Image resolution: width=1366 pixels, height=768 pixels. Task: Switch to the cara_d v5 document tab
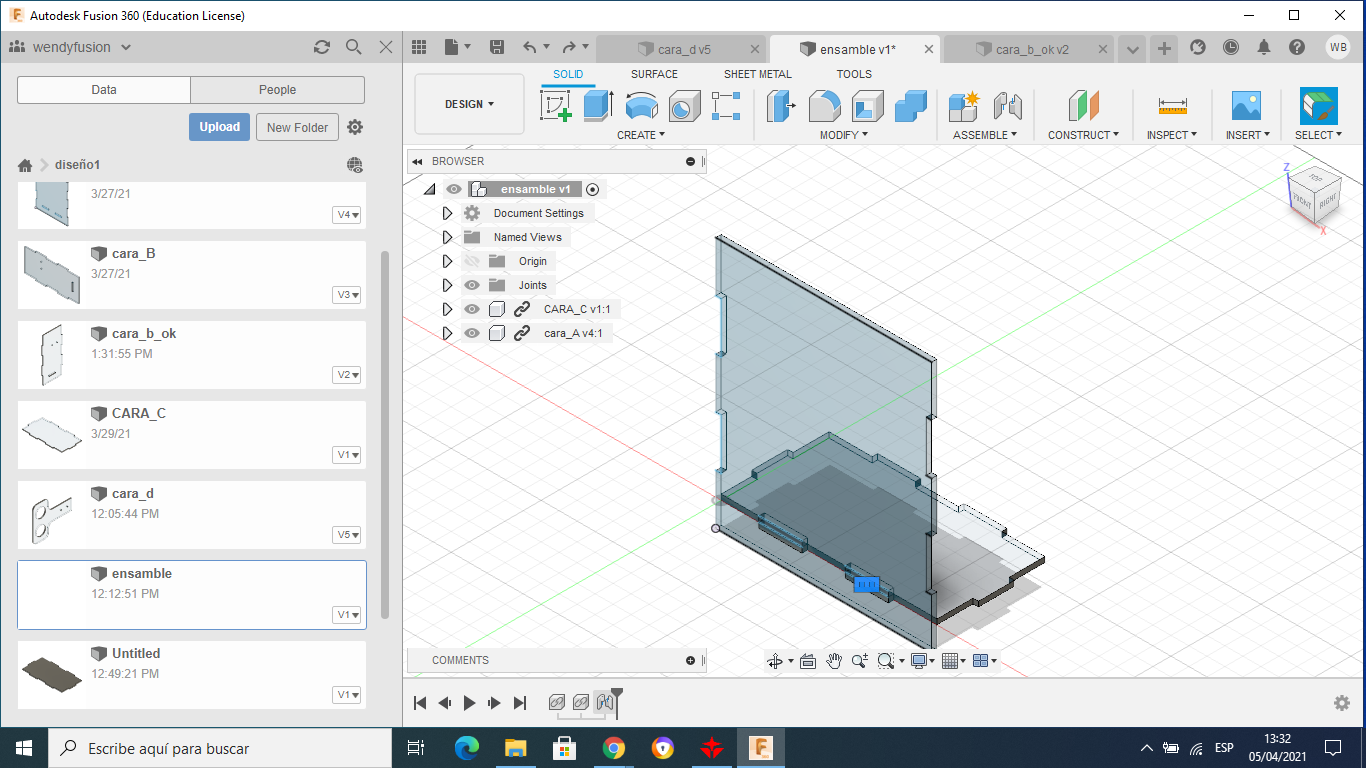684,49
